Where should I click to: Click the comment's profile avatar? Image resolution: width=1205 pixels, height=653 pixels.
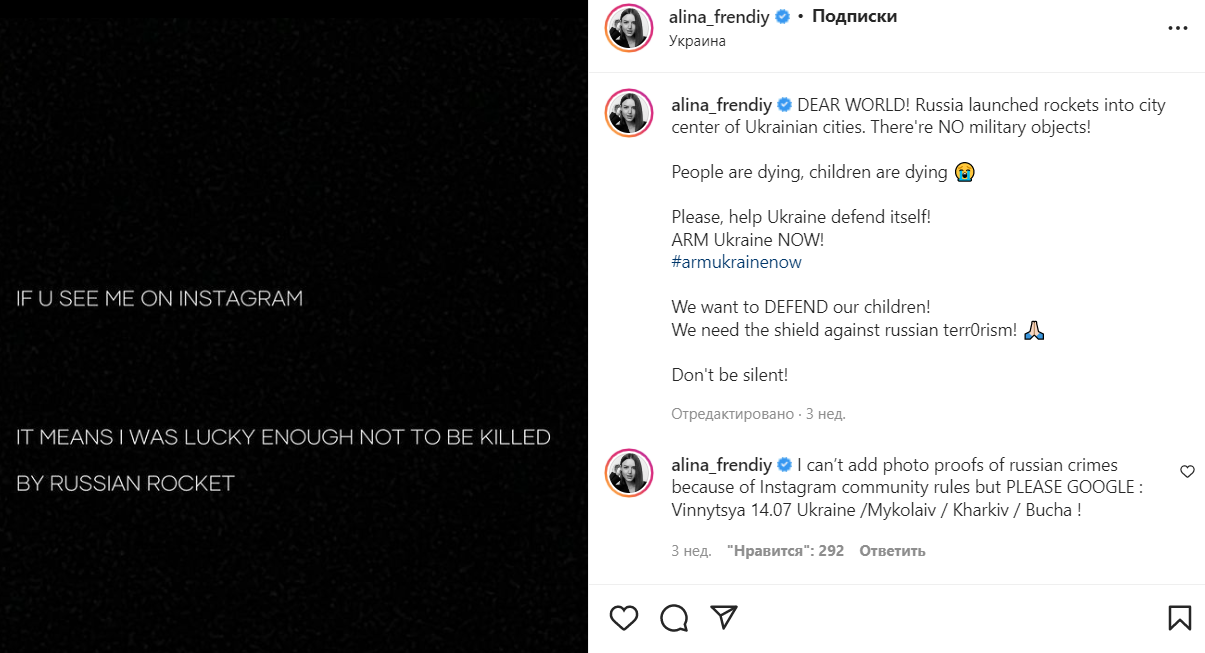(x=629, y=473)
